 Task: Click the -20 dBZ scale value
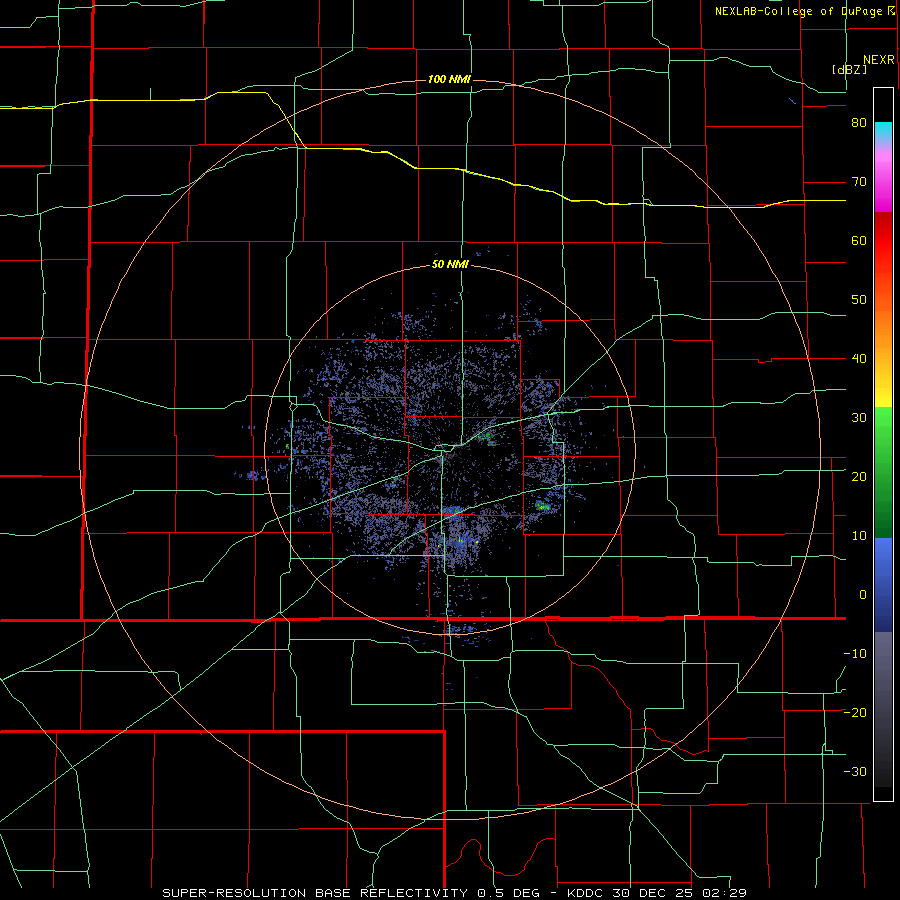click(x=855, y=713)
